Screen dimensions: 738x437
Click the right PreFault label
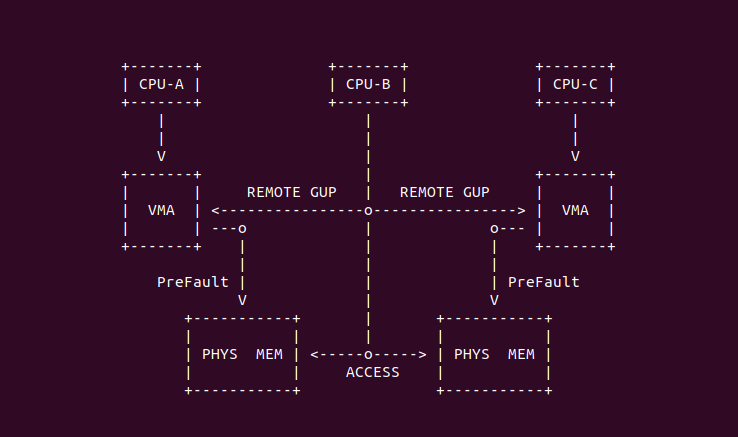543,282
